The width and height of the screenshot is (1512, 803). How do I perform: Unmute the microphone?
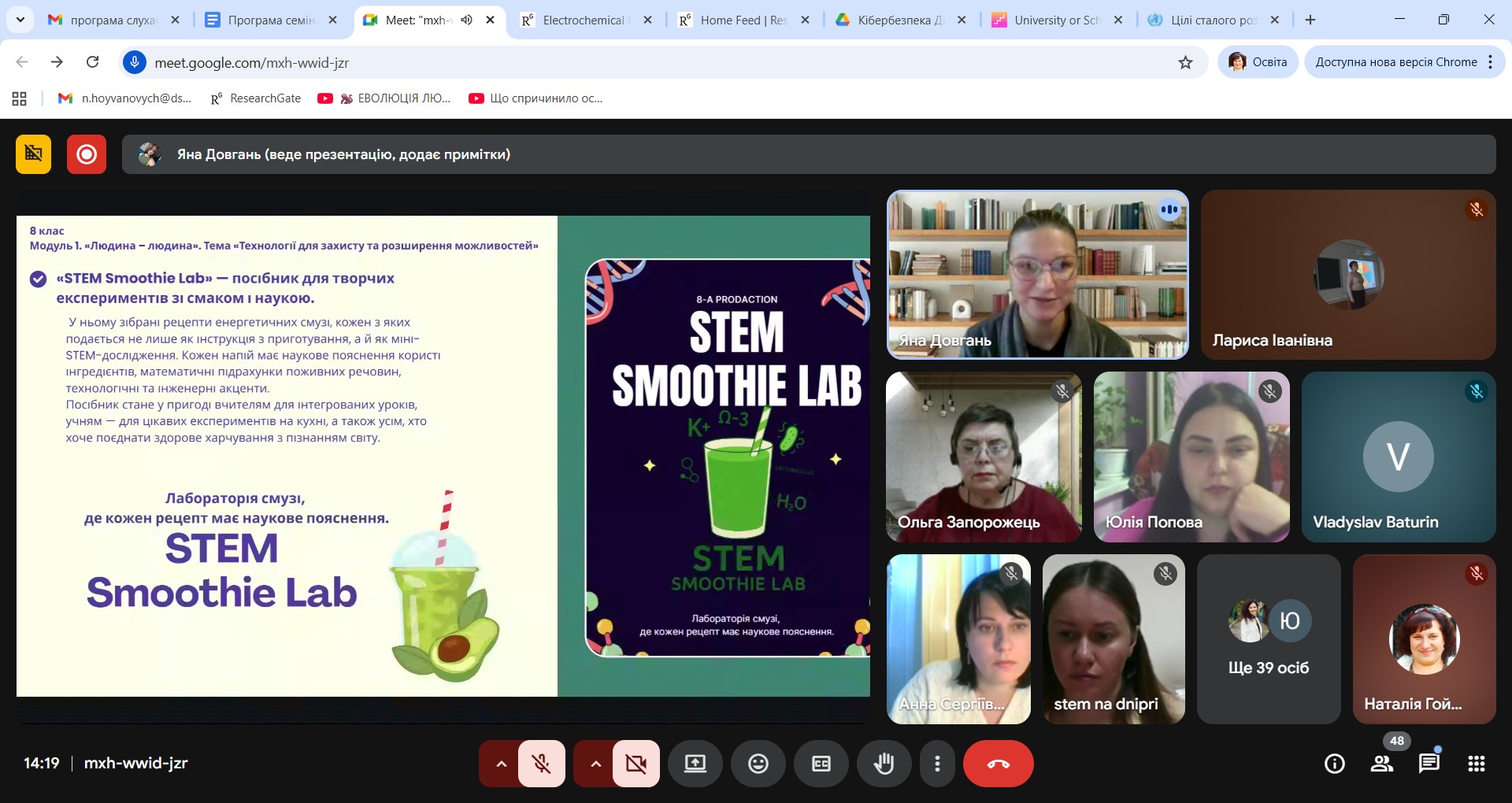click(x=541, y=764)
